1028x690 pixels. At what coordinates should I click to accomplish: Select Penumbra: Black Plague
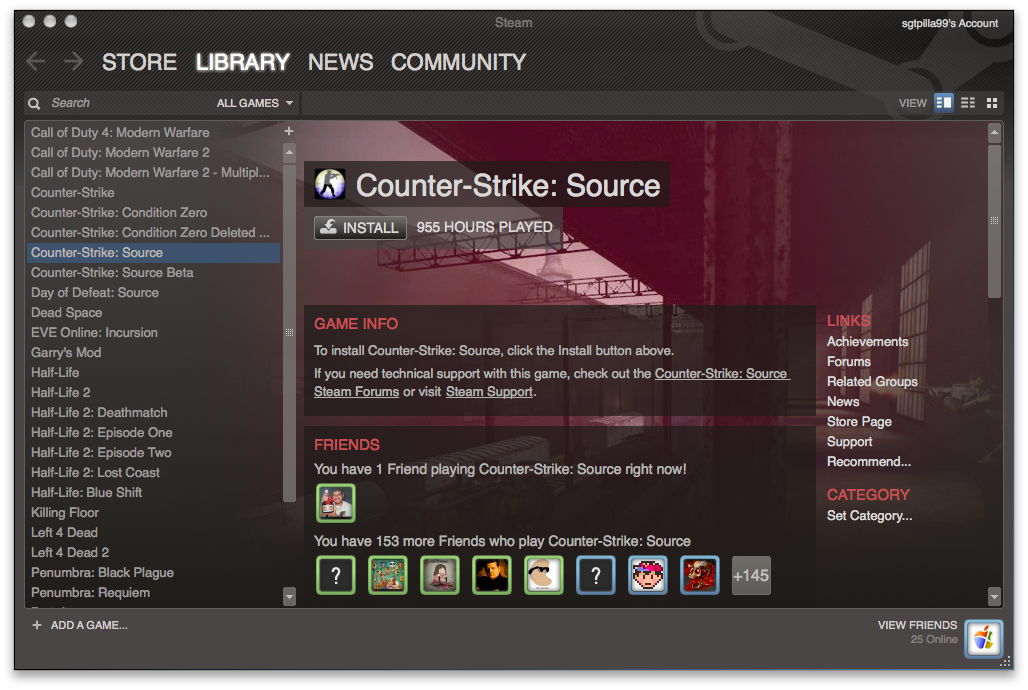point(153,573)
